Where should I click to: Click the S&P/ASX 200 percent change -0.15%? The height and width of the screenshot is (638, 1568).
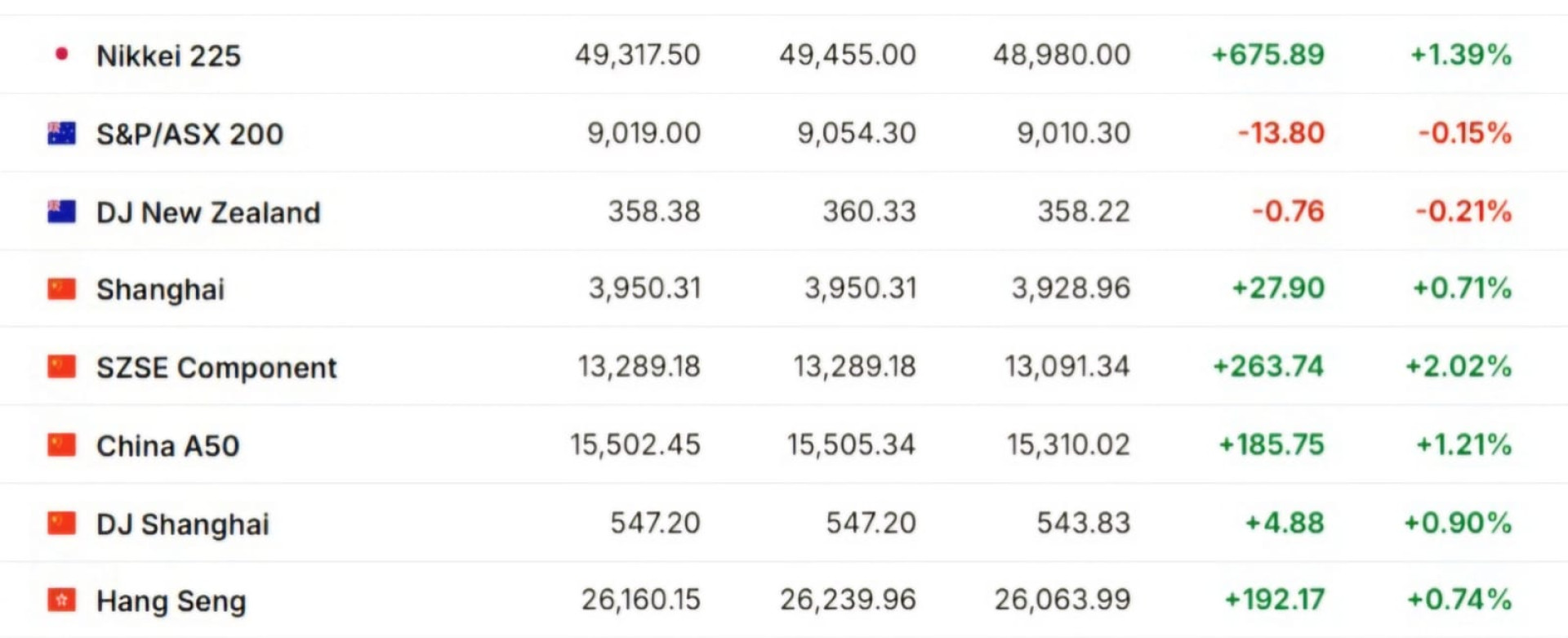coord(1465,133)
